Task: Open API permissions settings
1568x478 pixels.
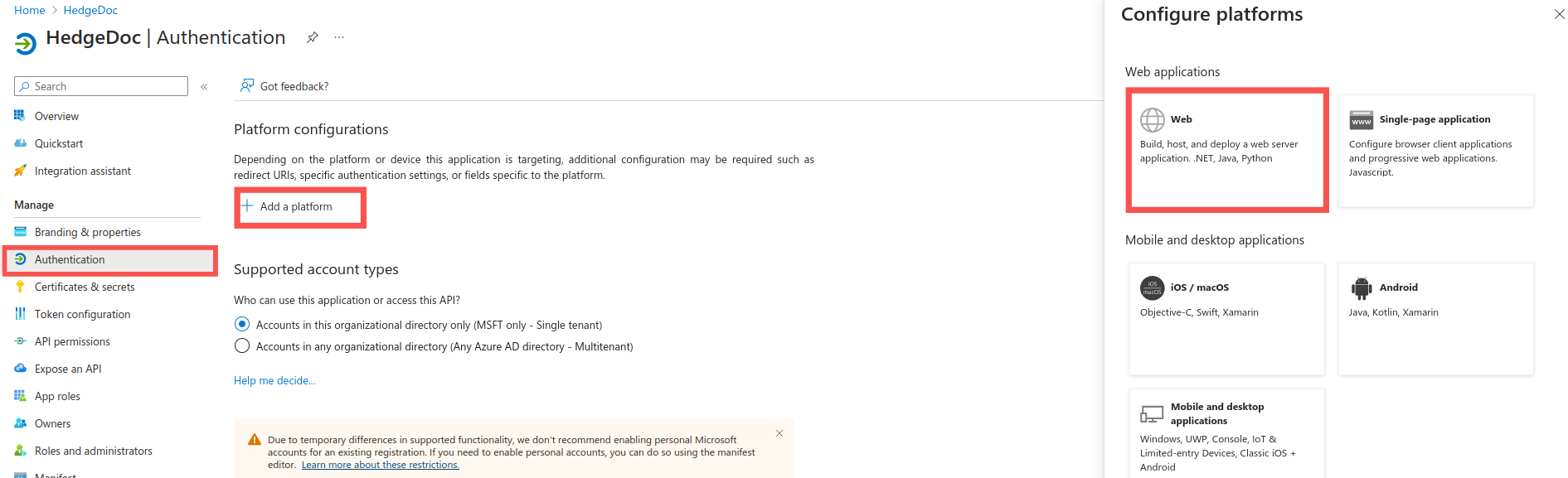Action: click(x=72, y=340)
